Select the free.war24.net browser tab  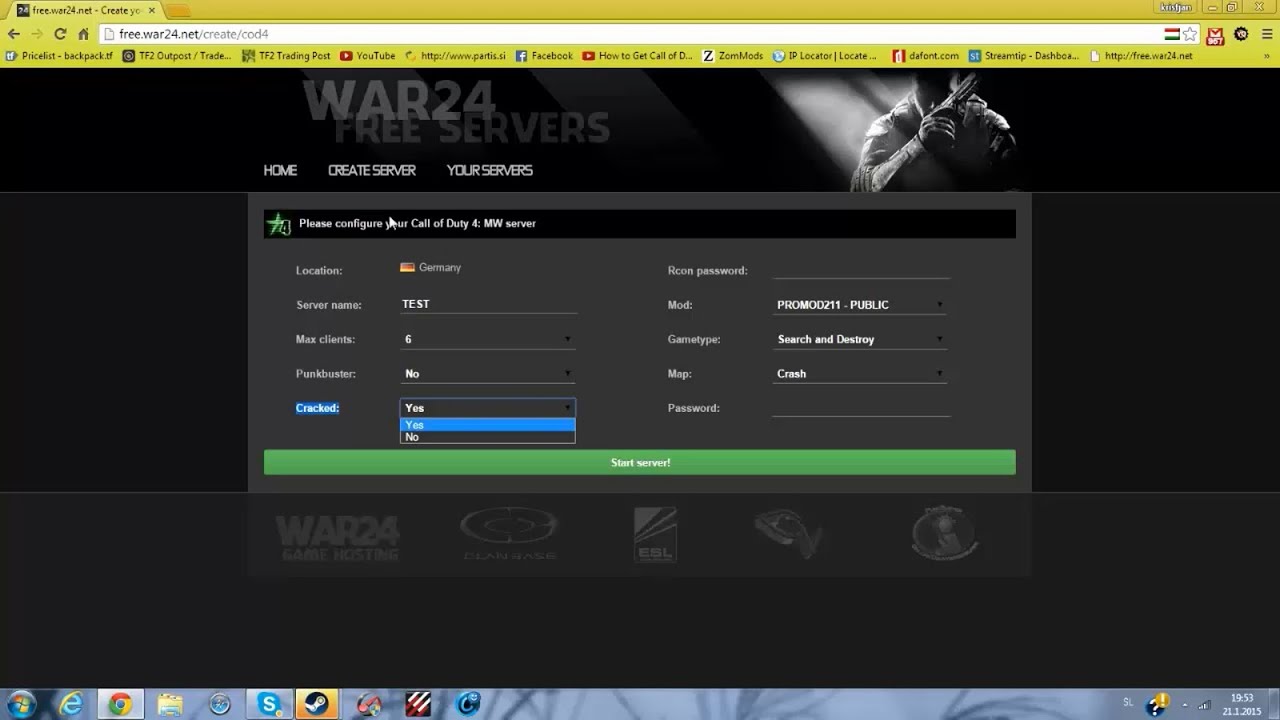(85, 10)
